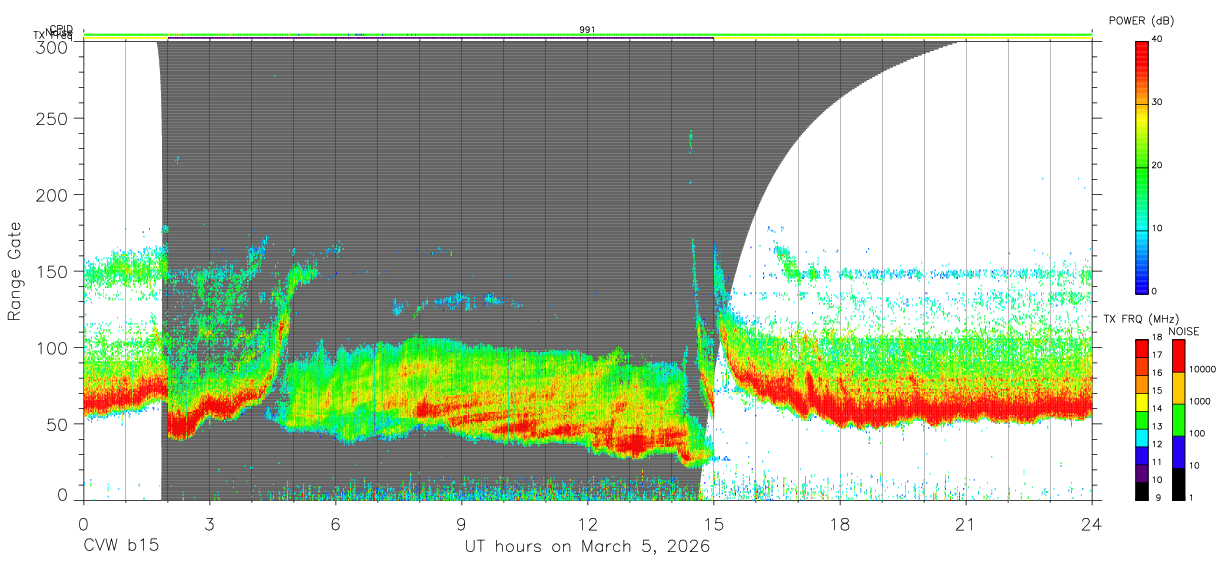1228x567 pixels.
Task: Click the 100 label on the noise scale
Action: click(x=1195, y=434)
